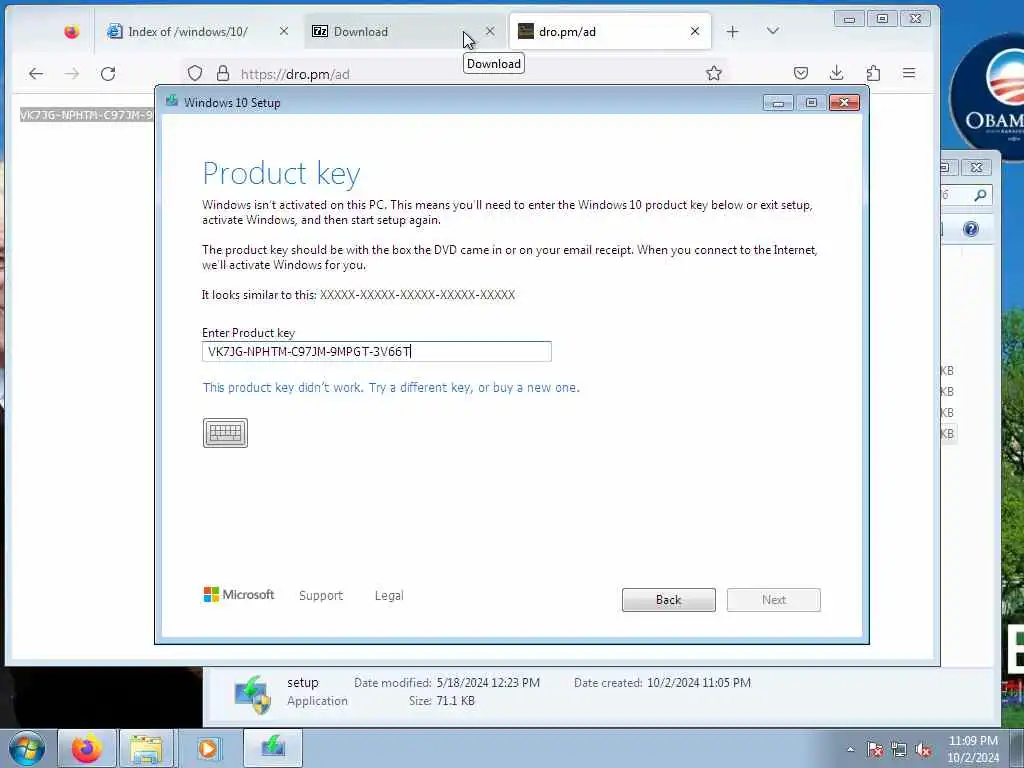Close the Download tab
The image size is (1024, 768).
(x=490, y=31)
